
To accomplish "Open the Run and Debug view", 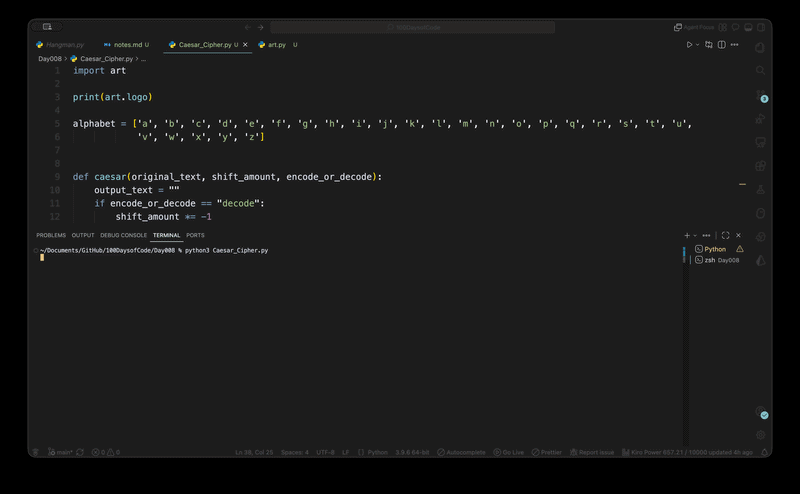I will (760, 119).
